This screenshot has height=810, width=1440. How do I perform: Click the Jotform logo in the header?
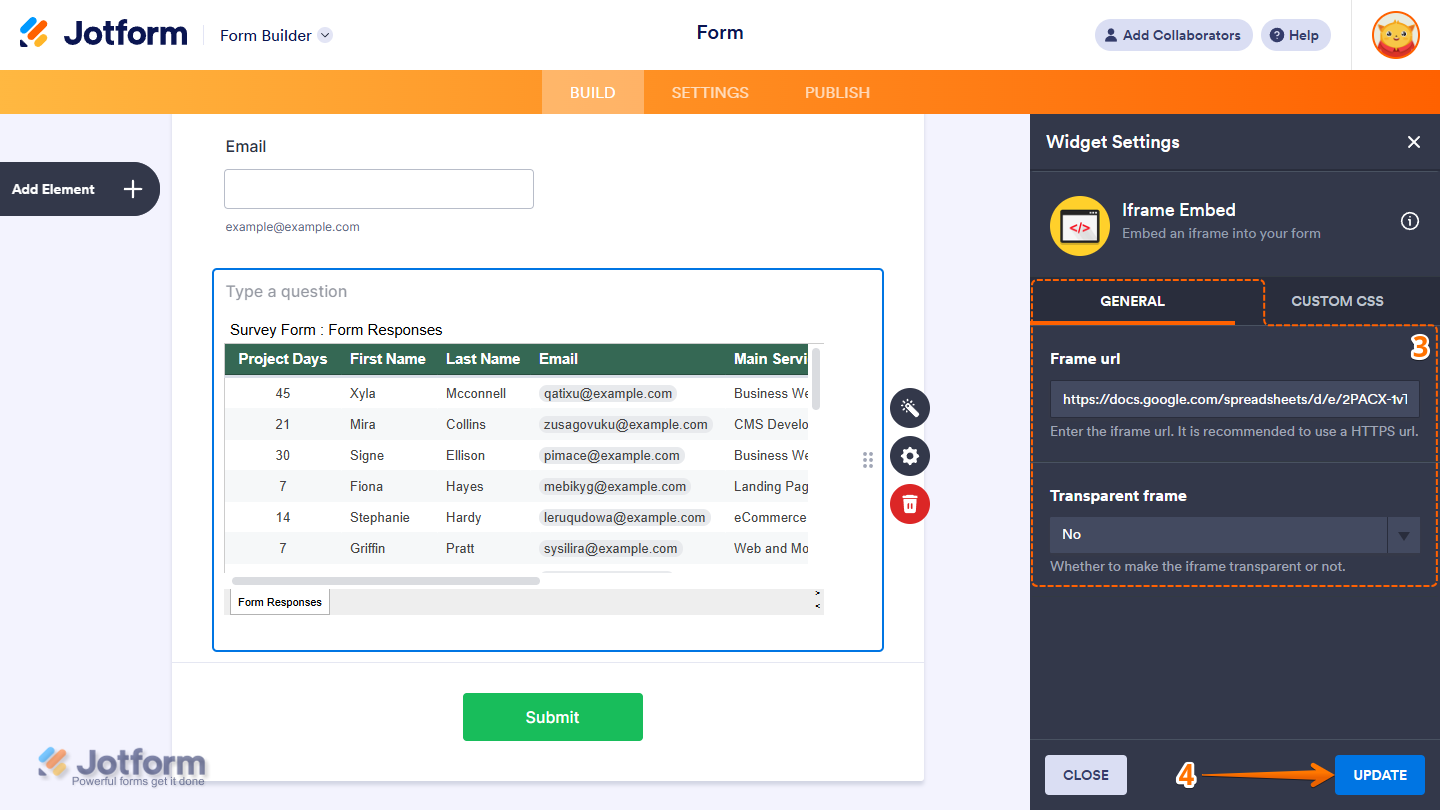(x=103, y=33)
